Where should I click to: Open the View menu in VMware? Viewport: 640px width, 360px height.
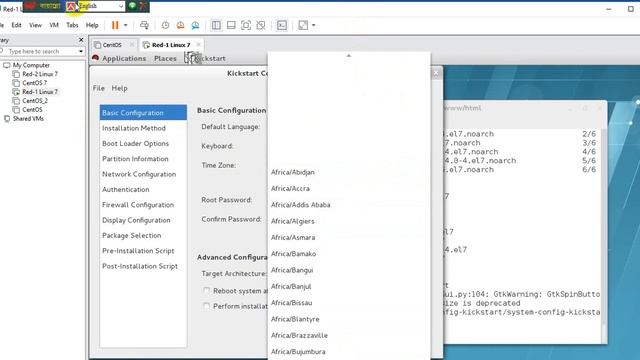pos(36,25)
